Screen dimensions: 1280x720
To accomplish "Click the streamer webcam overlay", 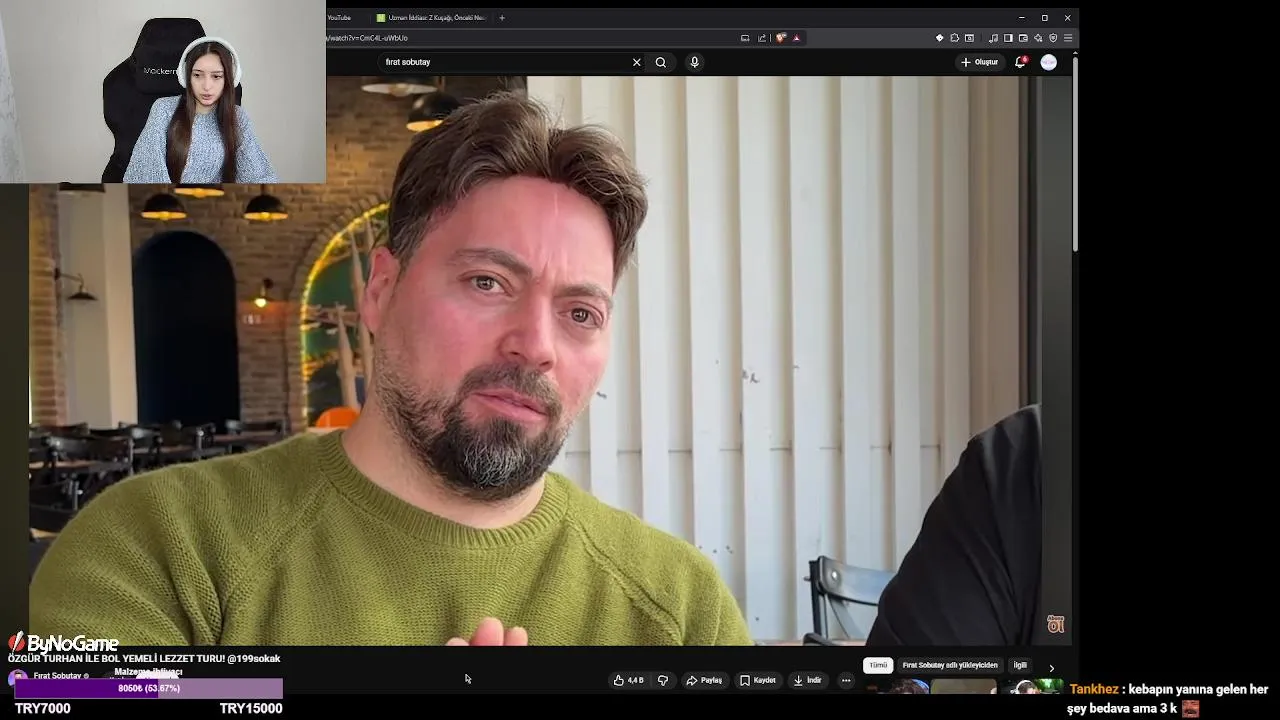I will (x=163, y=92).
